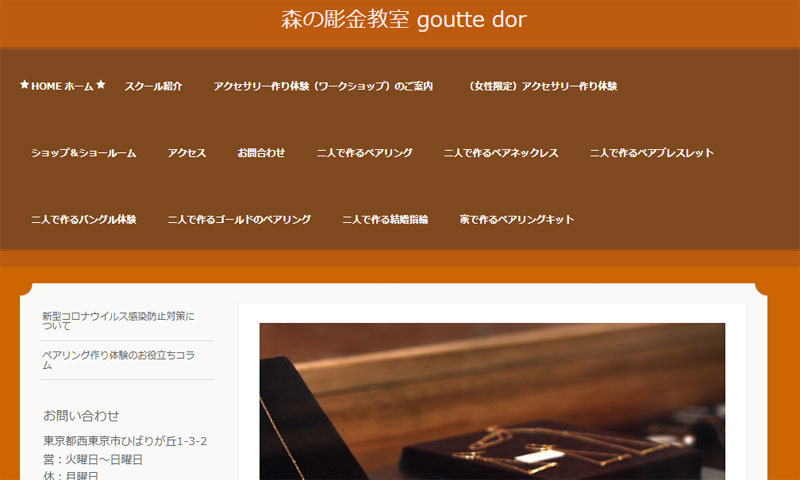Go to the HOME ホーム menu item
This screenshot has width=800, height=480.
point(63,86)
